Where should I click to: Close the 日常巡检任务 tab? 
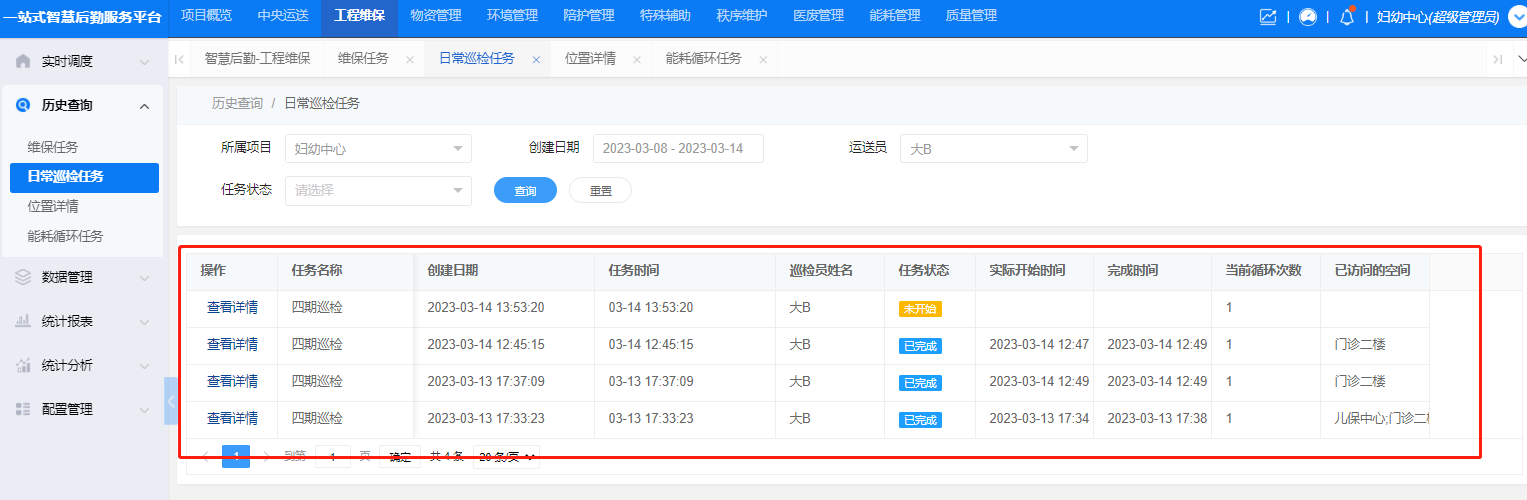(536, 59)
